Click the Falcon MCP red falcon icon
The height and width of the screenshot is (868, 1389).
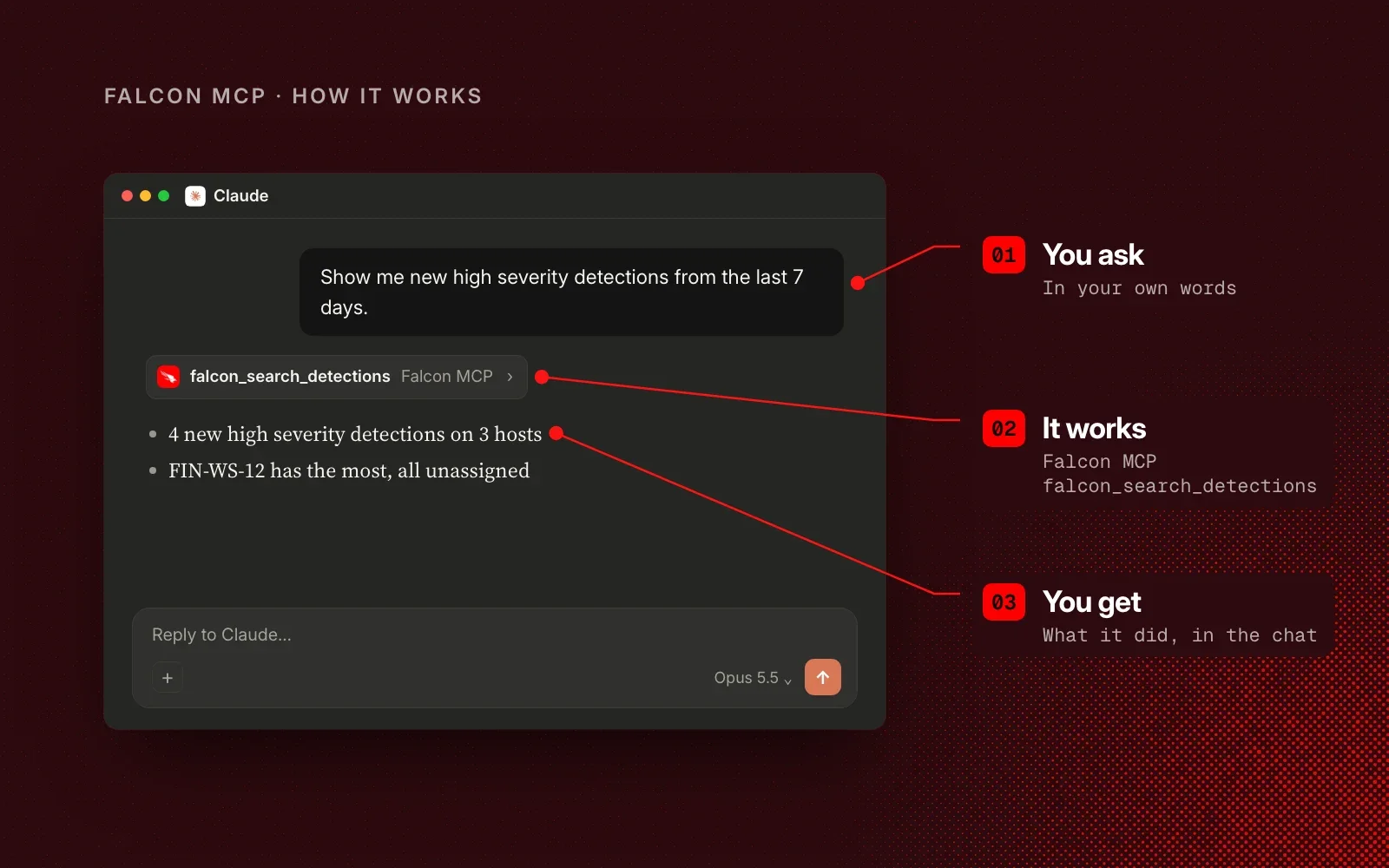(x=168, y=377)
